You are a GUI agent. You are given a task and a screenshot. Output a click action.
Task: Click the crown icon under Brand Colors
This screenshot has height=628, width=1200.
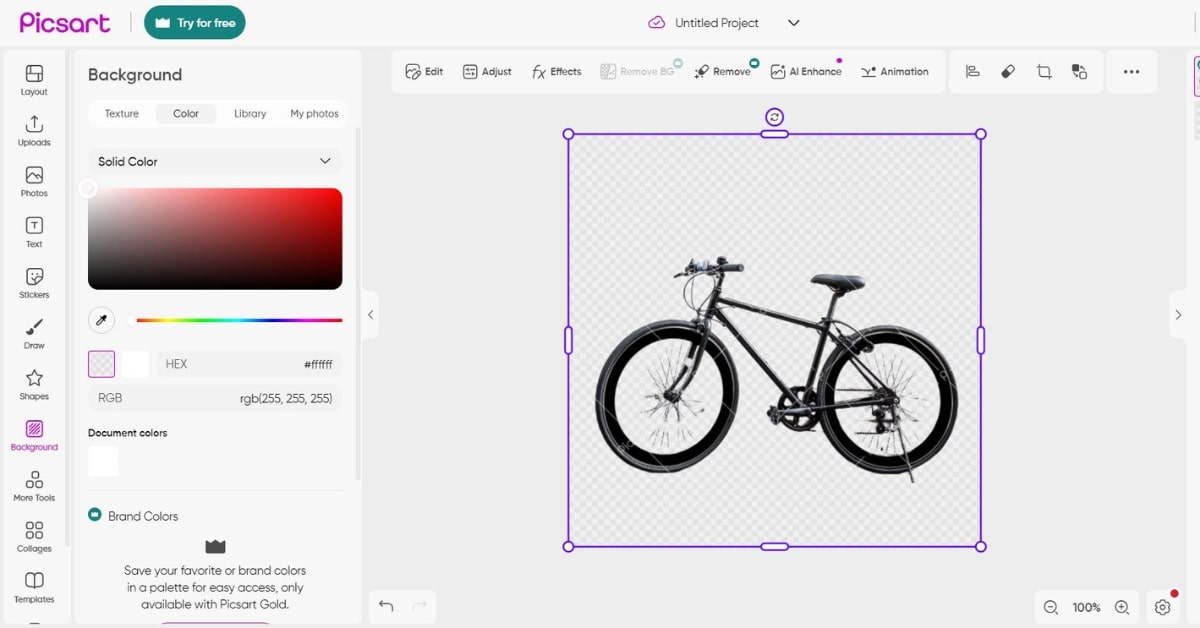[215, 546]
